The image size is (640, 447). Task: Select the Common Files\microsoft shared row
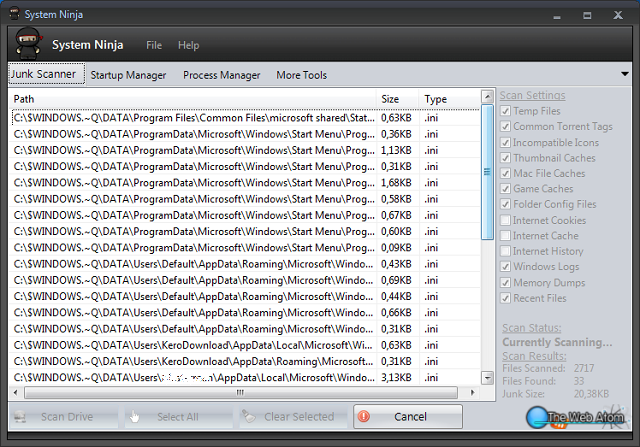point(245,118)
